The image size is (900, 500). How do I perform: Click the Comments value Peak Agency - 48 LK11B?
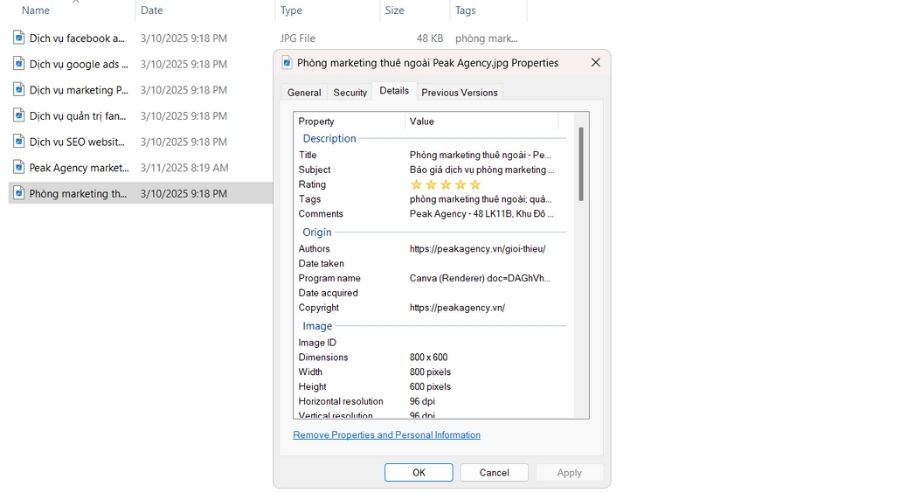(482, 214)
